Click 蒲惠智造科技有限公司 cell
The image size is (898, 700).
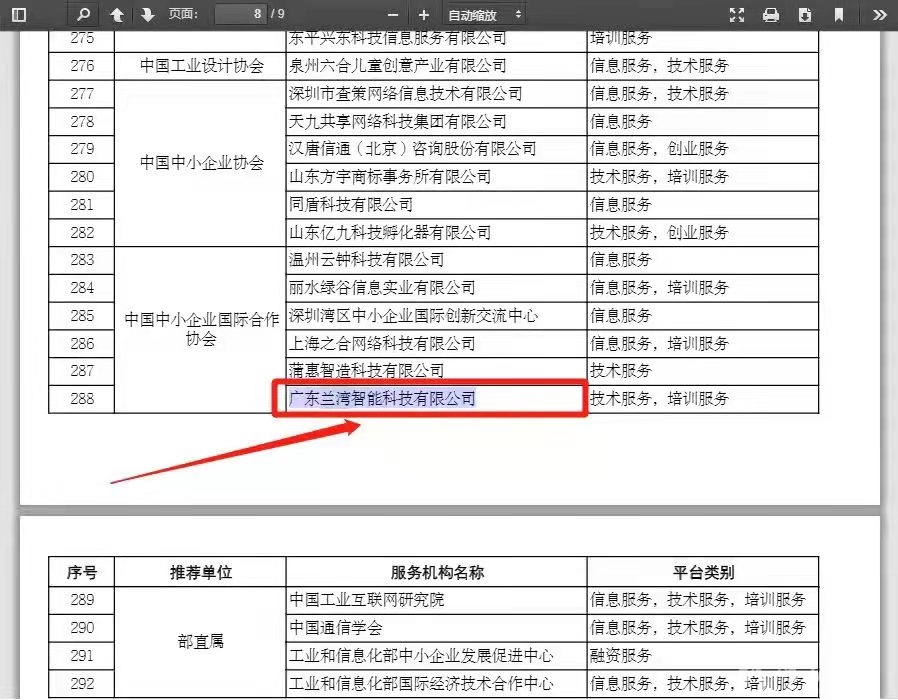[x=436, y=371]
